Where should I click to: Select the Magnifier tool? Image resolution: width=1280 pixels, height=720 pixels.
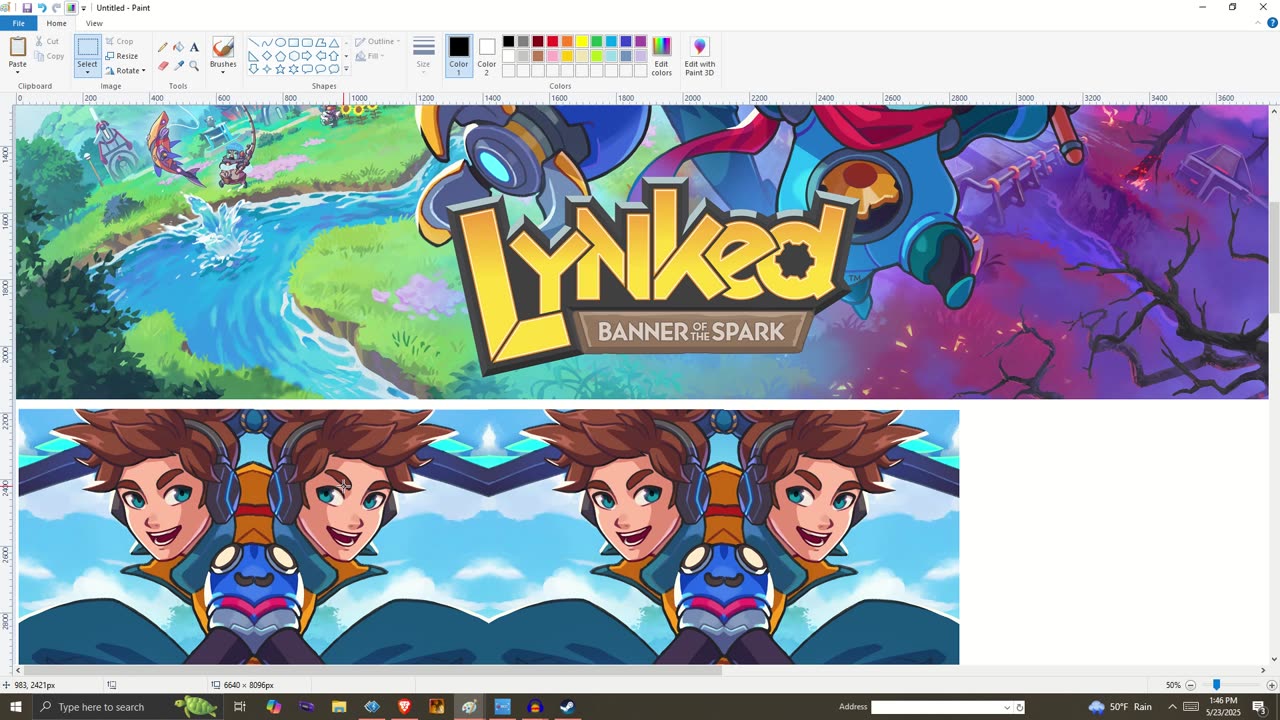194,66
